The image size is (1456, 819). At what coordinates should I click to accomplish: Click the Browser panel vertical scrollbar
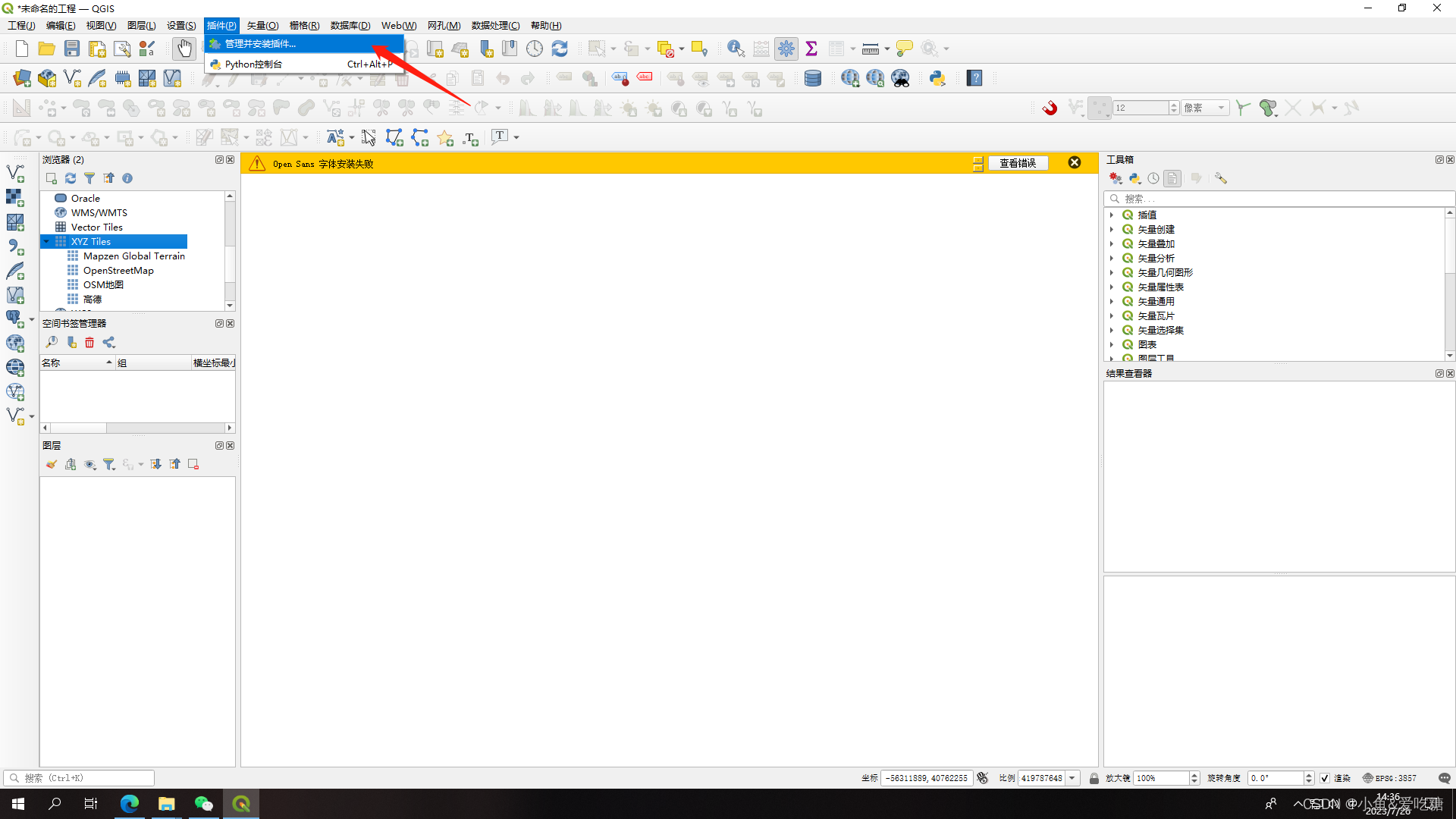[230, 250]
